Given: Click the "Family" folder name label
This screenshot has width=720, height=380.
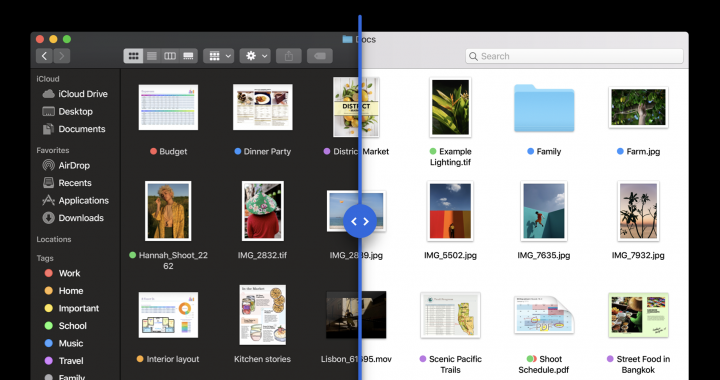Looking at the screenshot, I should pos(549,151).
